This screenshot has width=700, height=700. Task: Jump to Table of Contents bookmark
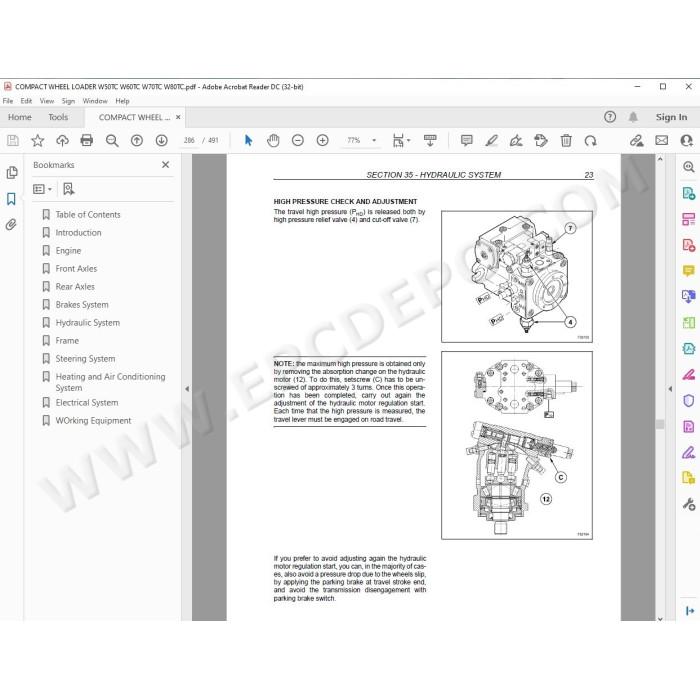(x=88, y=215)
